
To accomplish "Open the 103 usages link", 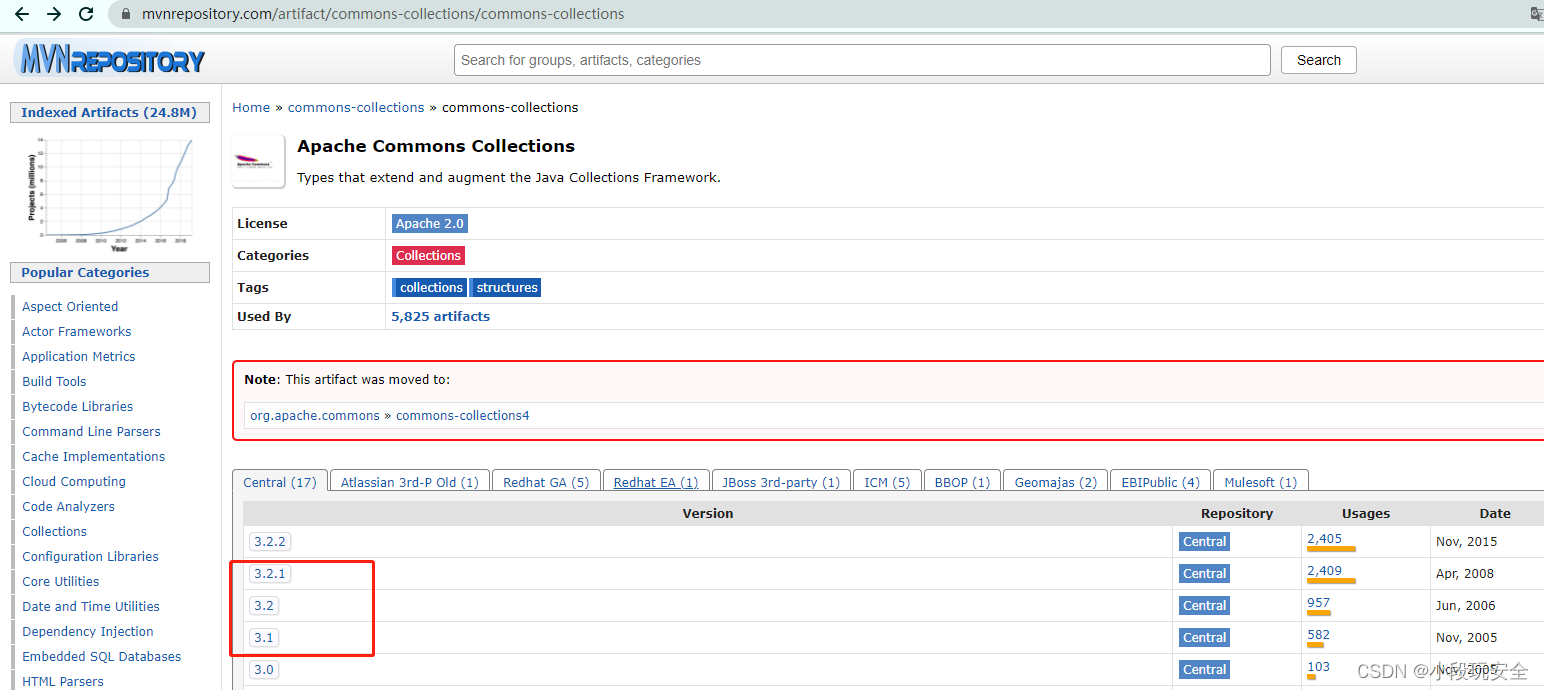I will tap(1318, 666).
